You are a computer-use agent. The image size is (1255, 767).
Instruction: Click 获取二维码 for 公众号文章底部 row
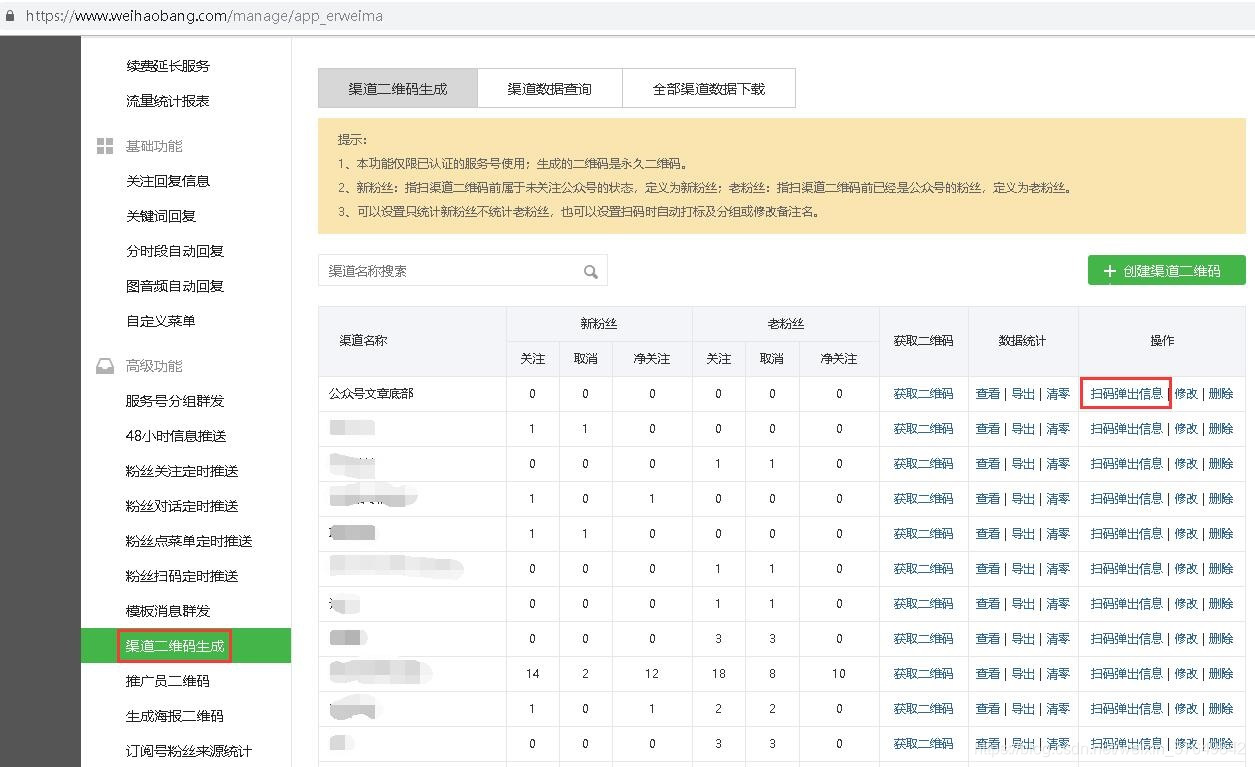click(923, 394)
